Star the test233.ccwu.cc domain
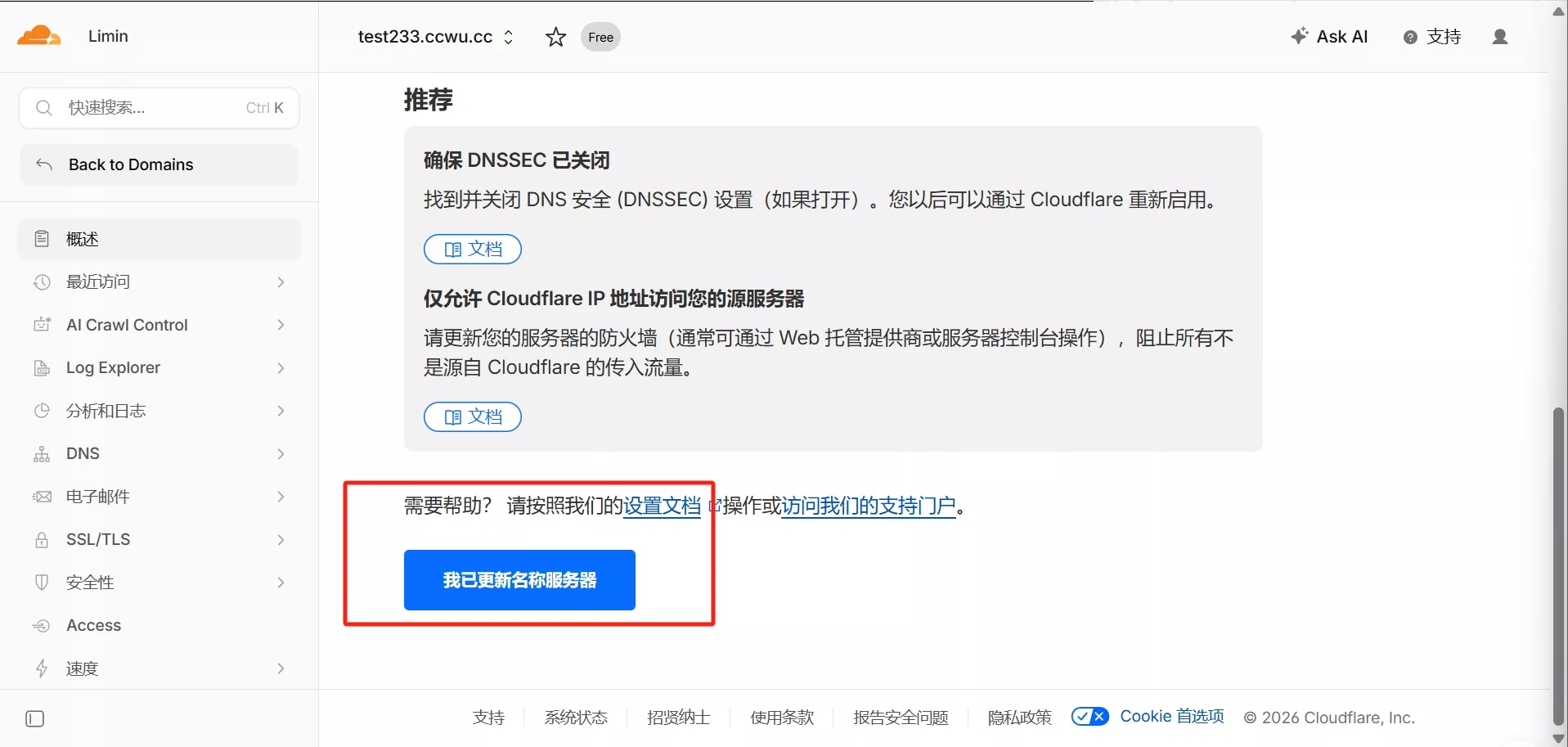 point(555,37)
